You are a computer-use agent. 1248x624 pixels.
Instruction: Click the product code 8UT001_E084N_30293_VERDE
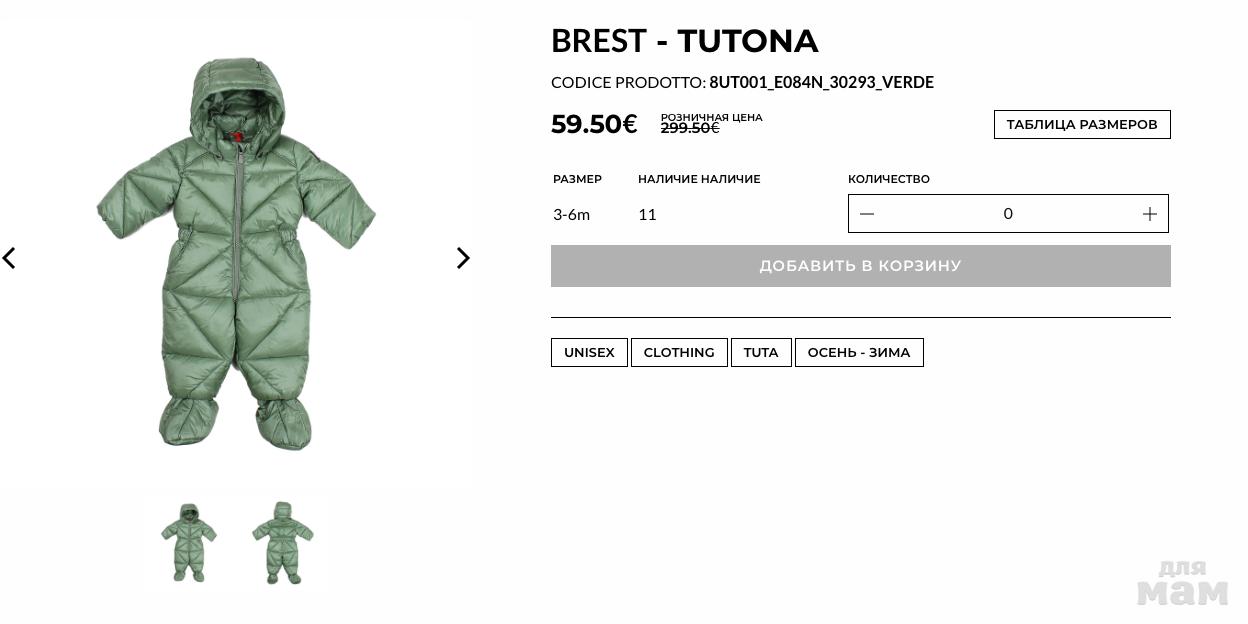[821, 82]
